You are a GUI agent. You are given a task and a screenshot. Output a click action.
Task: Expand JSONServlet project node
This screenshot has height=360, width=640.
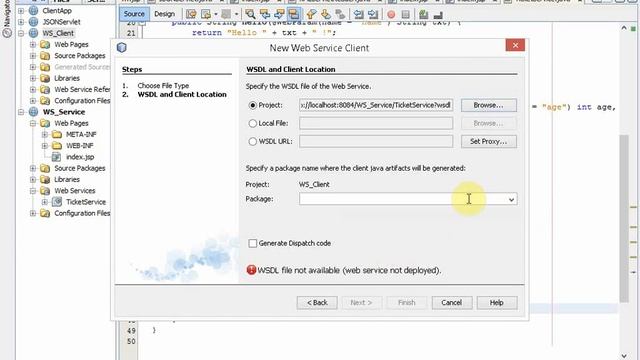tap(21, 22)
